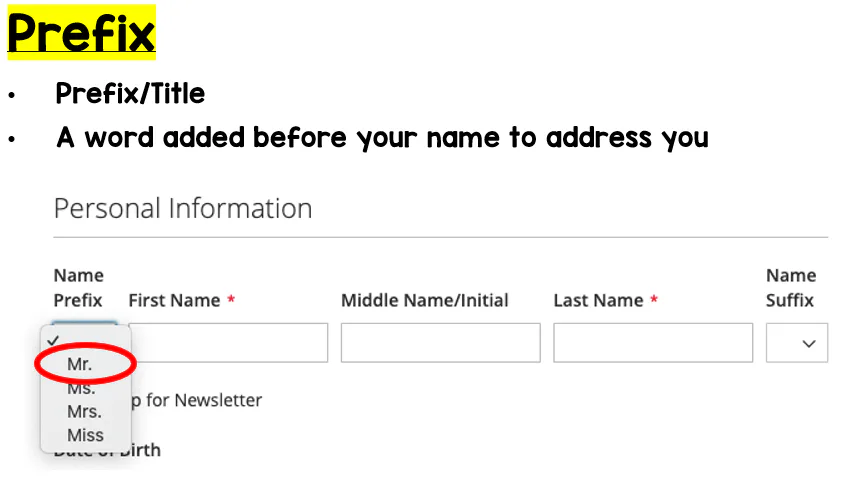853x480 pixels.
Task: Click the "Prefix/Title" bullet text
Action: click(x=130, y=94)
